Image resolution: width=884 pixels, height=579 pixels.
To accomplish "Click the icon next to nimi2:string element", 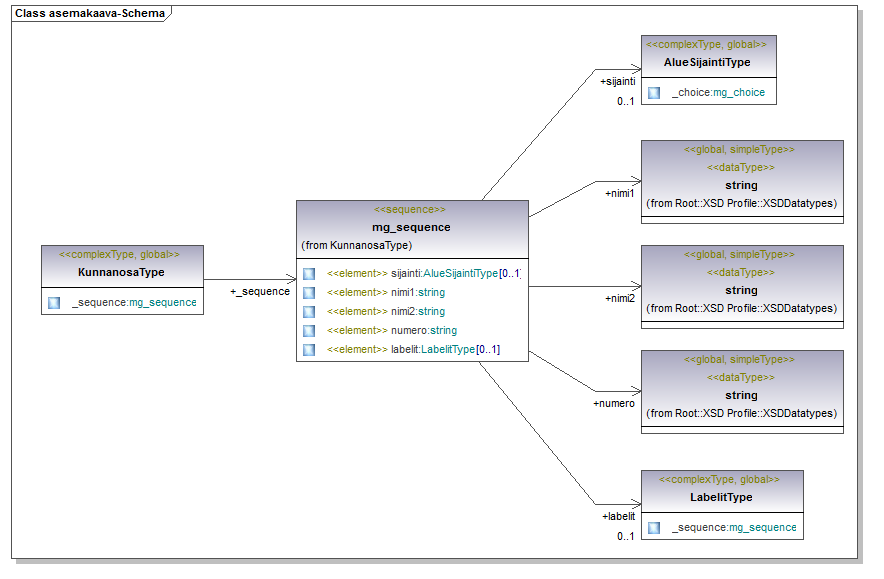I will tap(309, 312).
